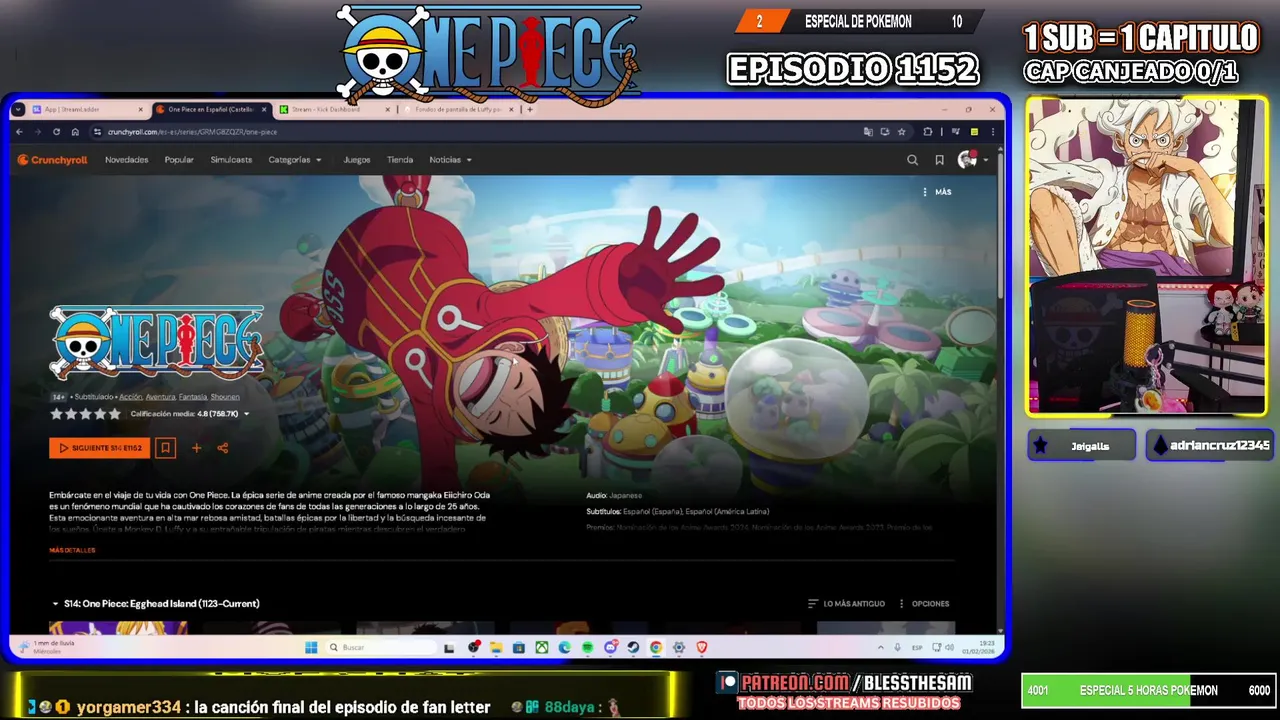The width and height of the screenshot is (1280, 720).
Task: Open the Aventura genre link
Action: pyautogui.click(x=160, y=397)
